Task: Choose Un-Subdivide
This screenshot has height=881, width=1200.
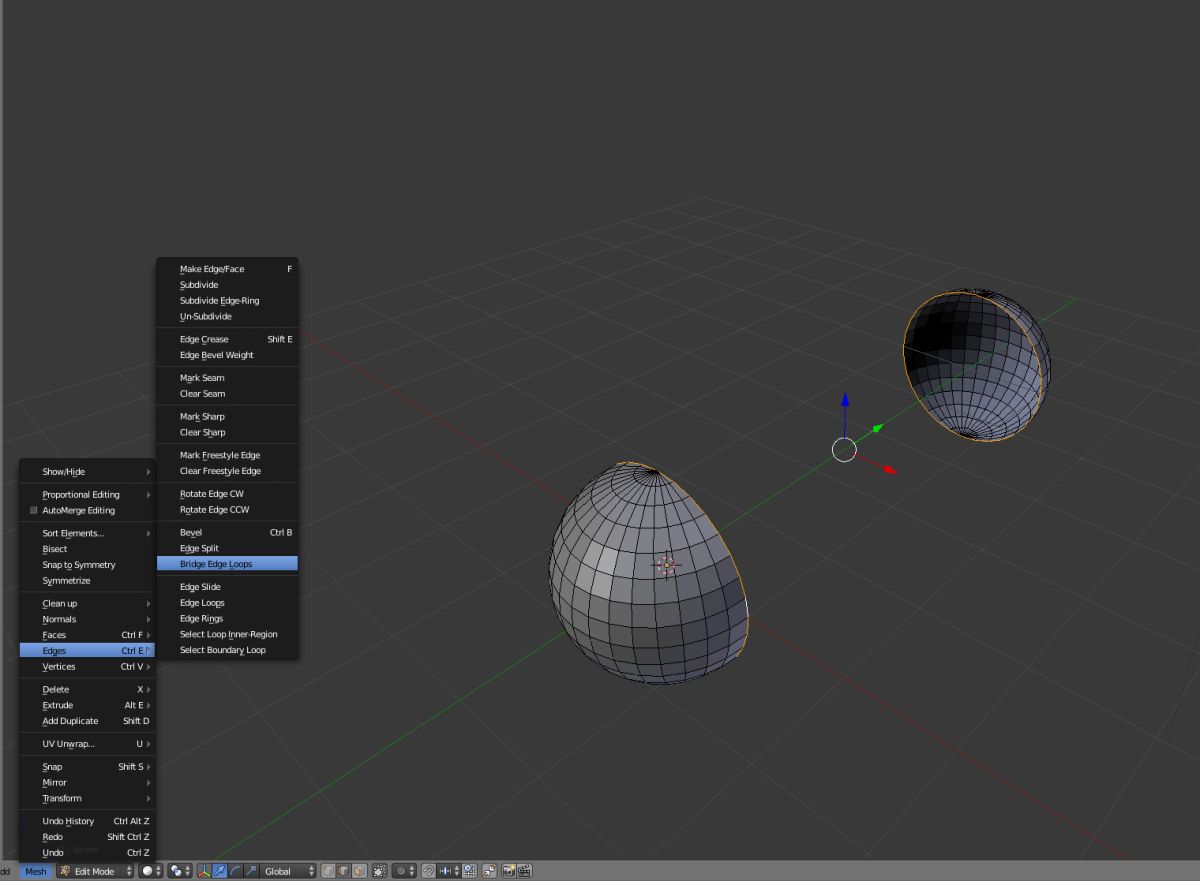Action: [x=227, y=317]
